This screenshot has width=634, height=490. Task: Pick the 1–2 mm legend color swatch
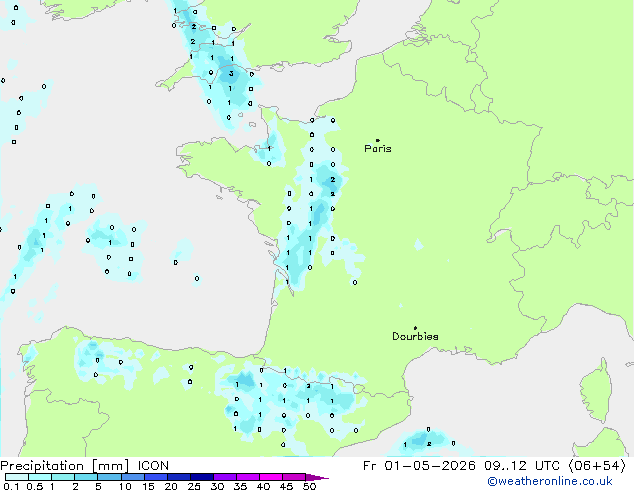tap(63, 477)
